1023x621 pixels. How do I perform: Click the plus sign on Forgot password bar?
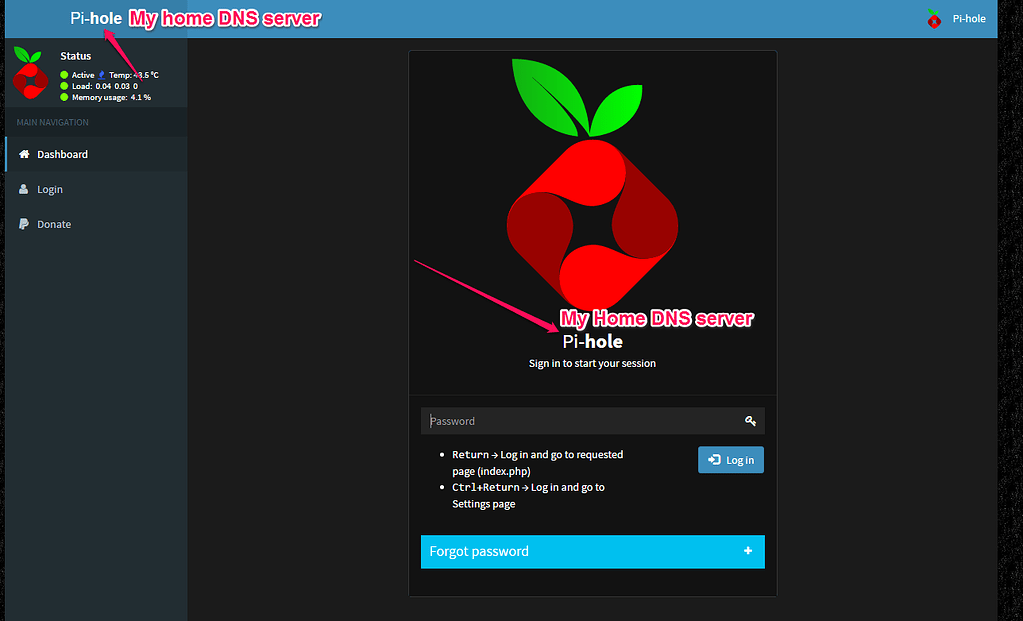click(x=747, y=551)
